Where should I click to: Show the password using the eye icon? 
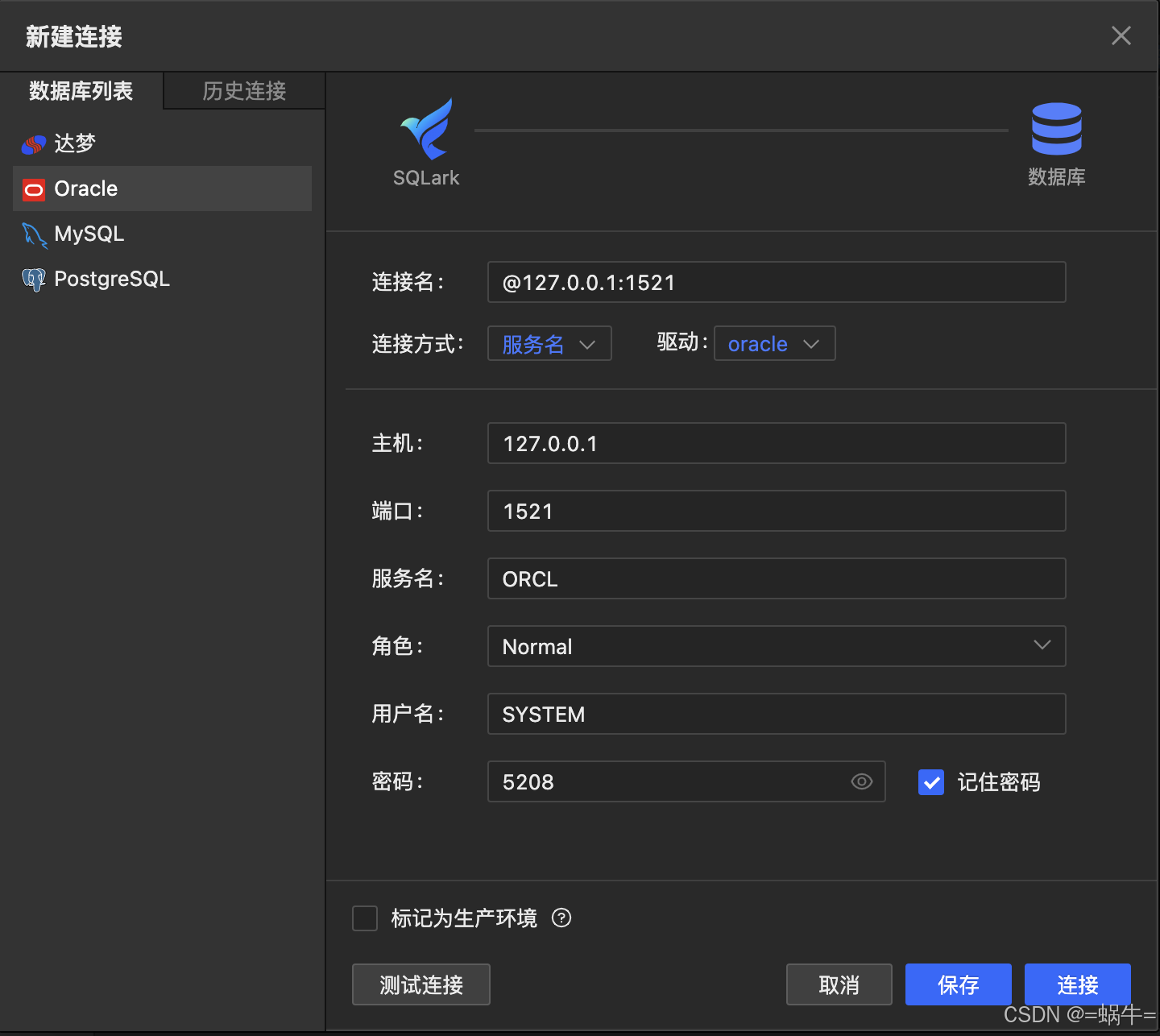[x=862, y=781]
